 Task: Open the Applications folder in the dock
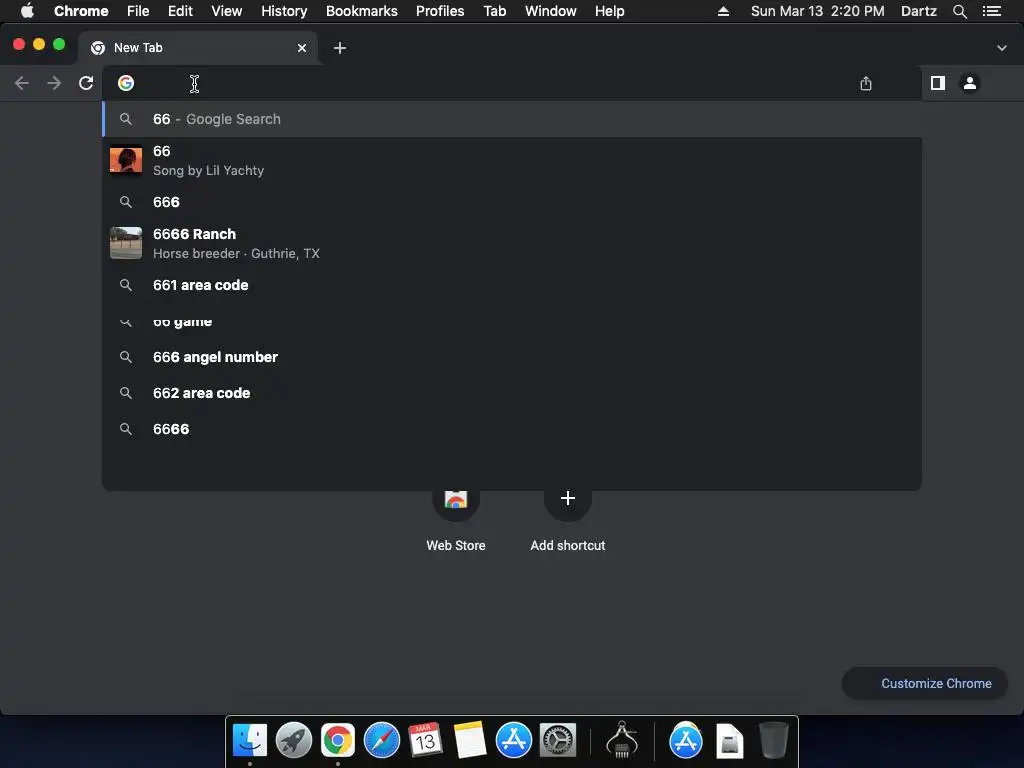pos(686,741)
